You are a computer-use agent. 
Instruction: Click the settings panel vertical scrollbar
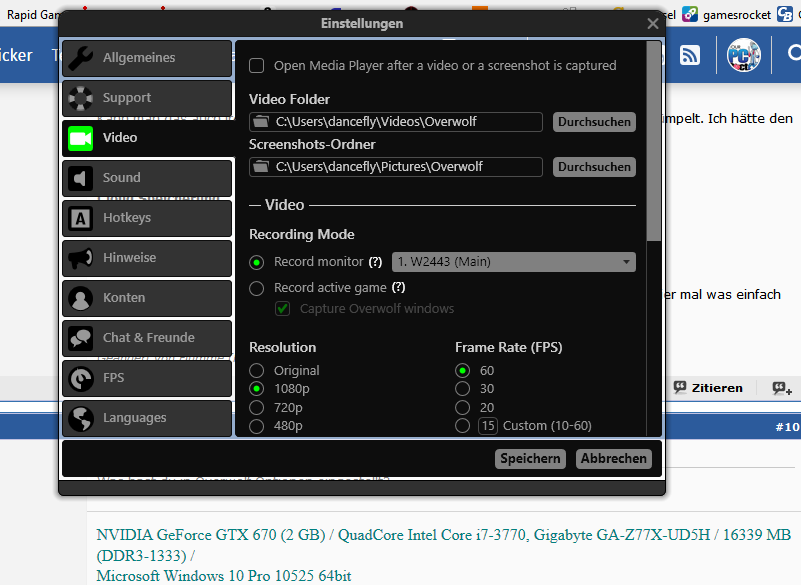pyautogui.click(x=653, y=142)
